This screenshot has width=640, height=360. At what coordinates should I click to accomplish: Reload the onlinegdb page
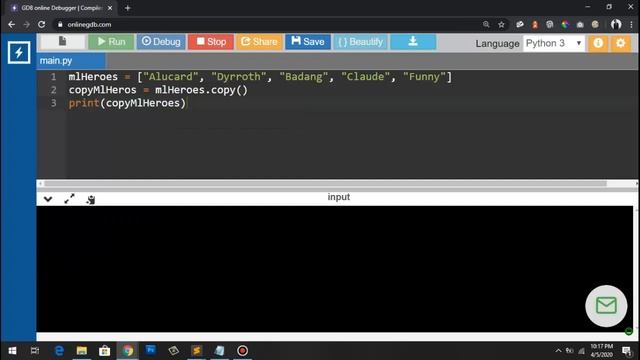[x=42, y=24]
